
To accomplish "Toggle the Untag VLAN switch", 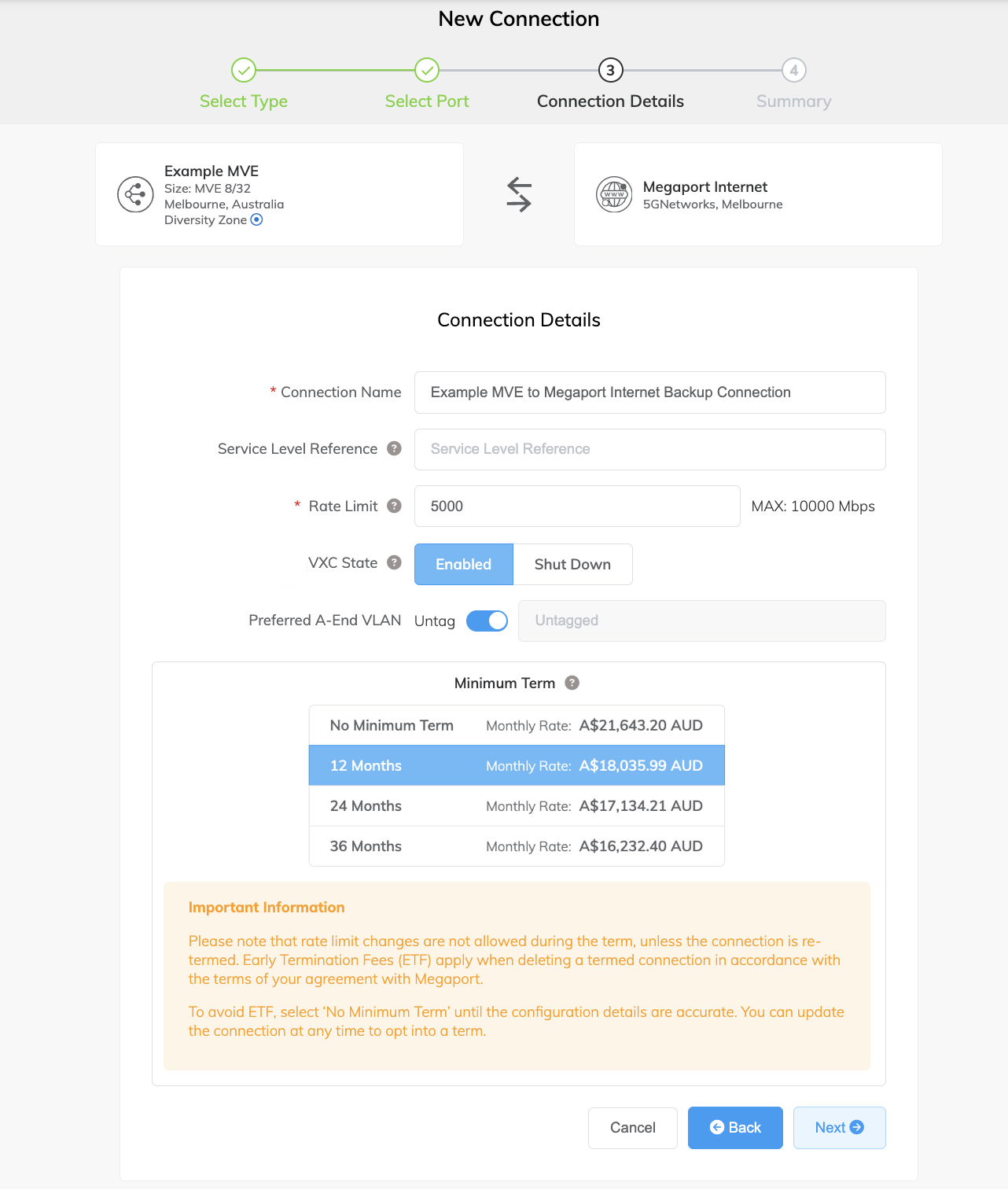I will [x=487, y=621].
